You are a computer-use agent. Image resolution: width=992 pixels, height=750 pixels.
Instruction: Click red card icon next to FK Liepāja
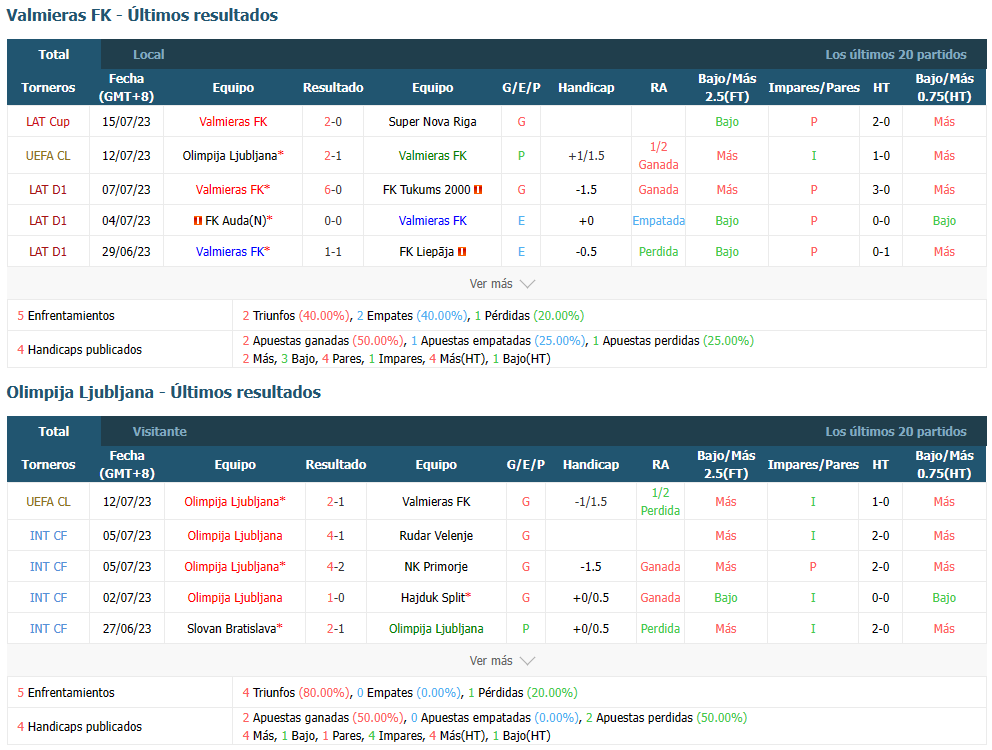pyautogui.click(x=462, y=252)
